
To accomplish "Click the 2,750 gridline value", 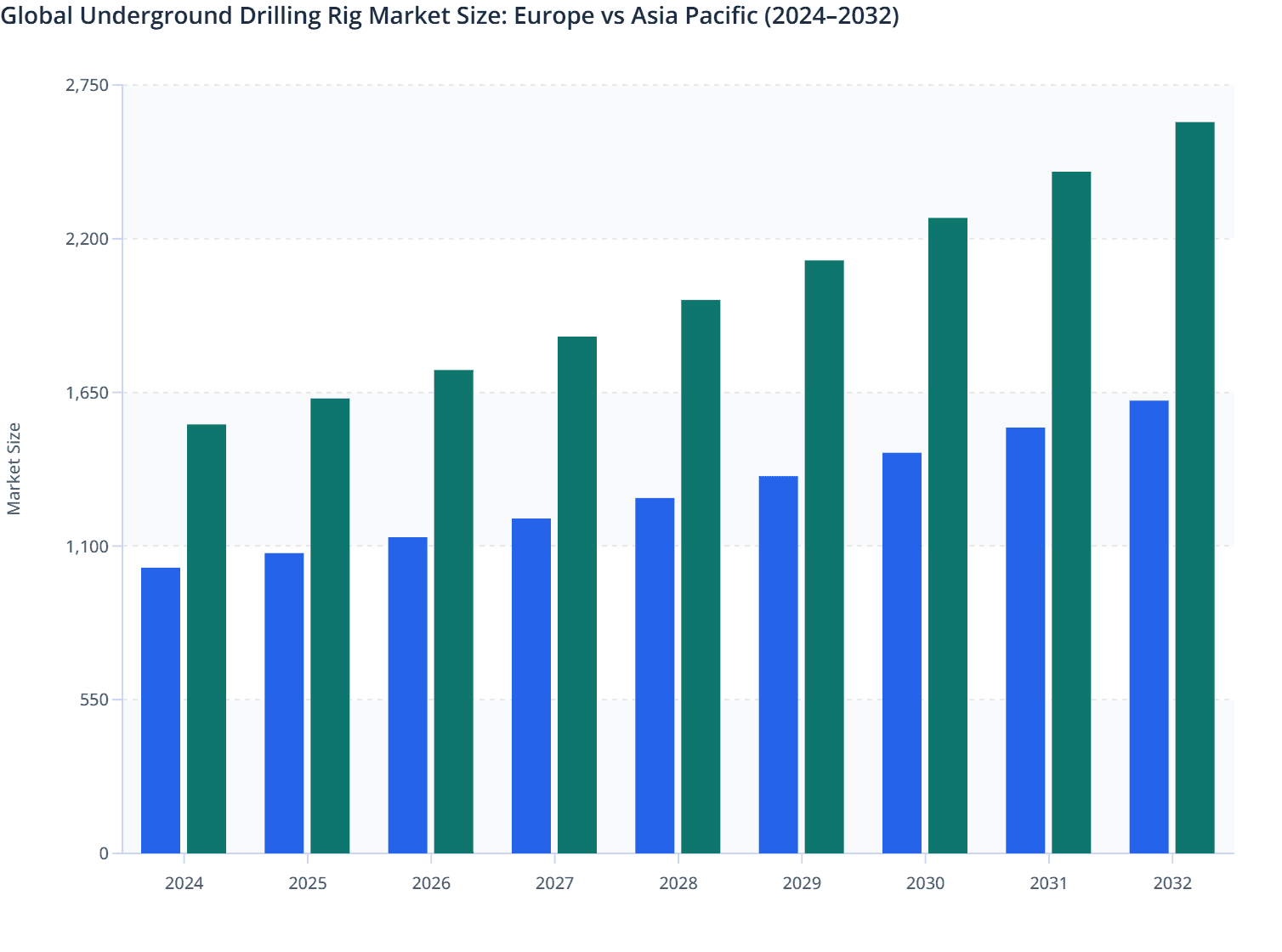I will [88, 85].
